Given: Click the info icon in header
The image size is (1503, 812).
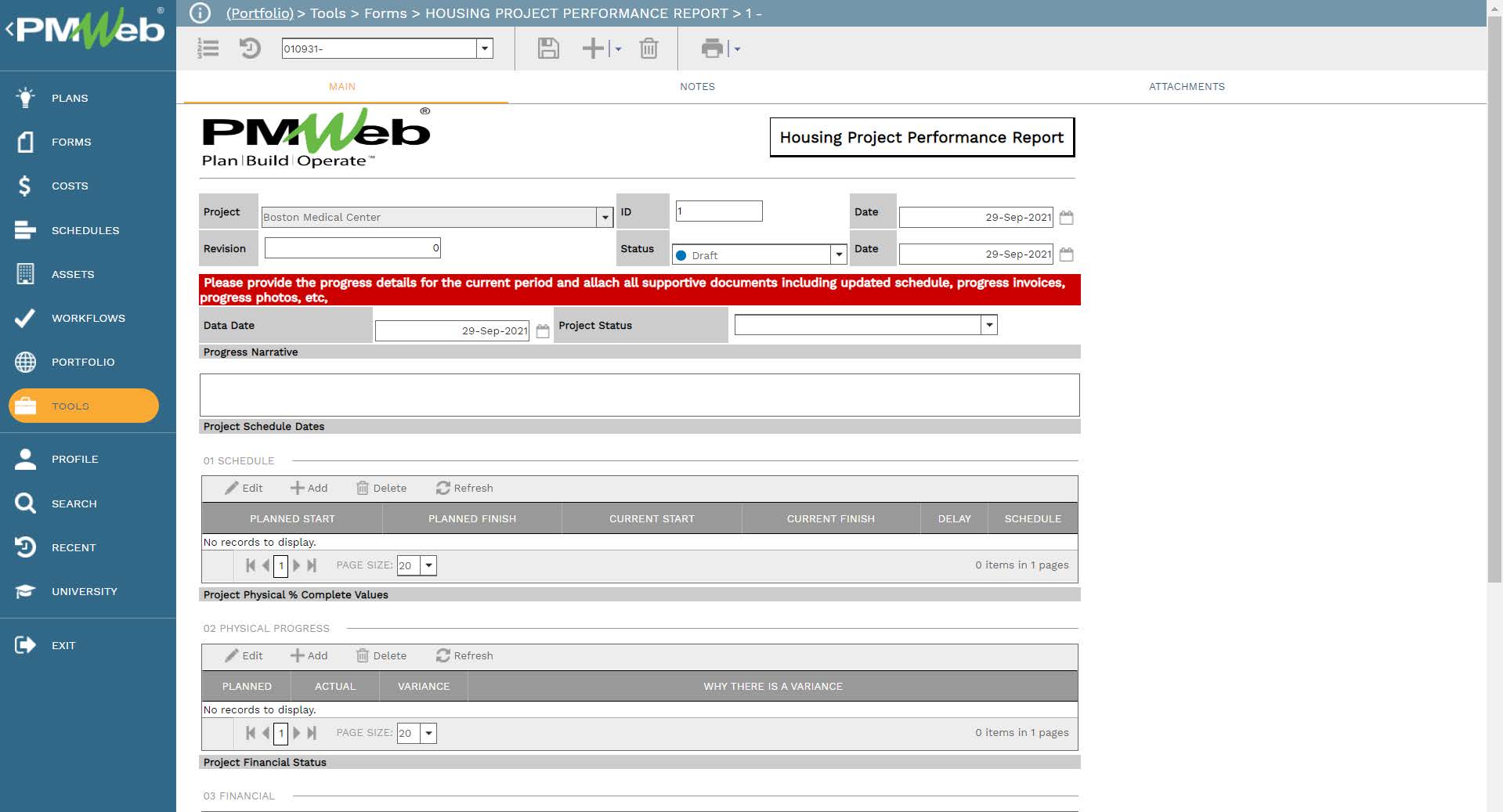Looking at the screenshot, I should pyautogui.click(x=200, y=13).
